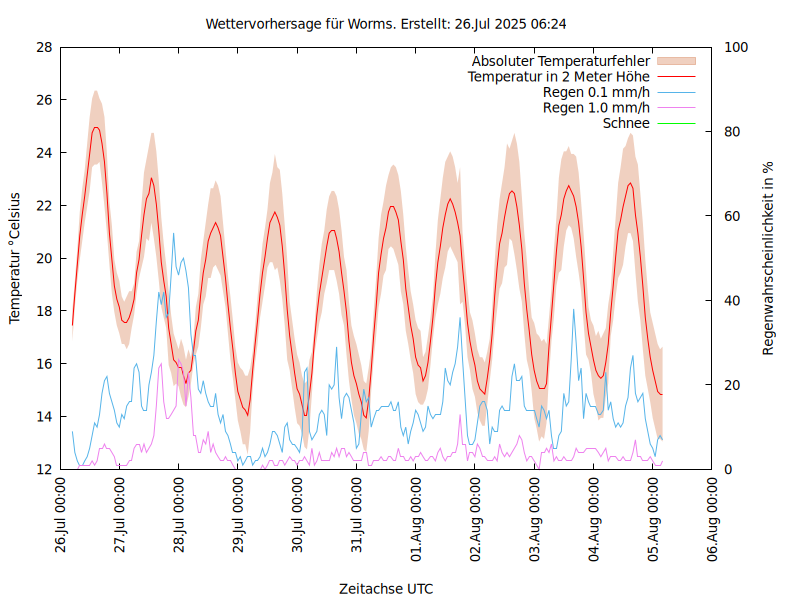The height and width of the screenshot is (600, 800).
Task: Click the Absoluter Temperaturfehler legend color swatch
Action: (x=675, y=61)
